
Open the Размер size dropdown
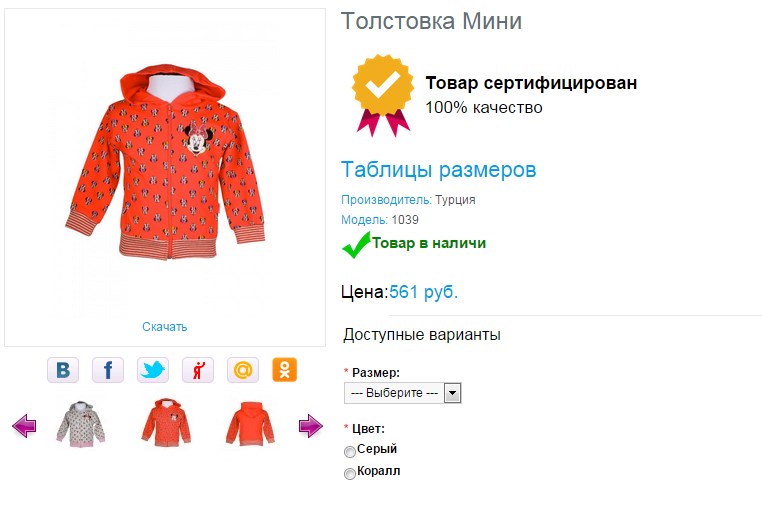tap(402, 393)
